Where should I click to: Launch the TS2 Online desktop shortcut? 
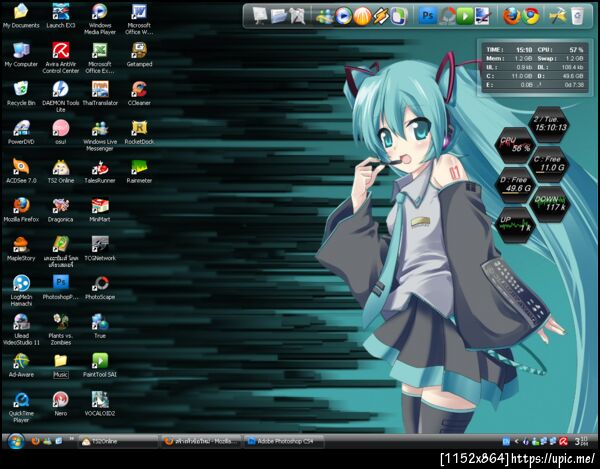[x=60, y=171]
